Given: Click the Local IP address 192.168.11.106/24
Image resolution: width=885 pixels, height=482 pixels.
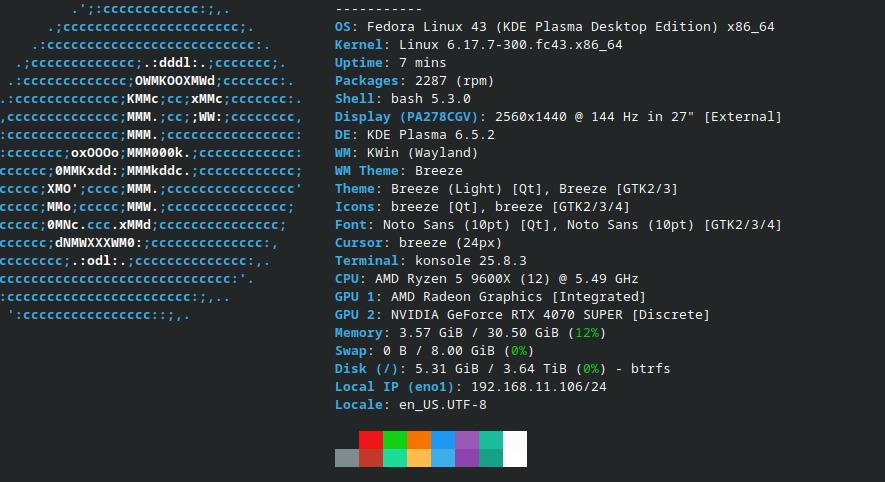Looking at the screenshot, I should pos(539,387).
